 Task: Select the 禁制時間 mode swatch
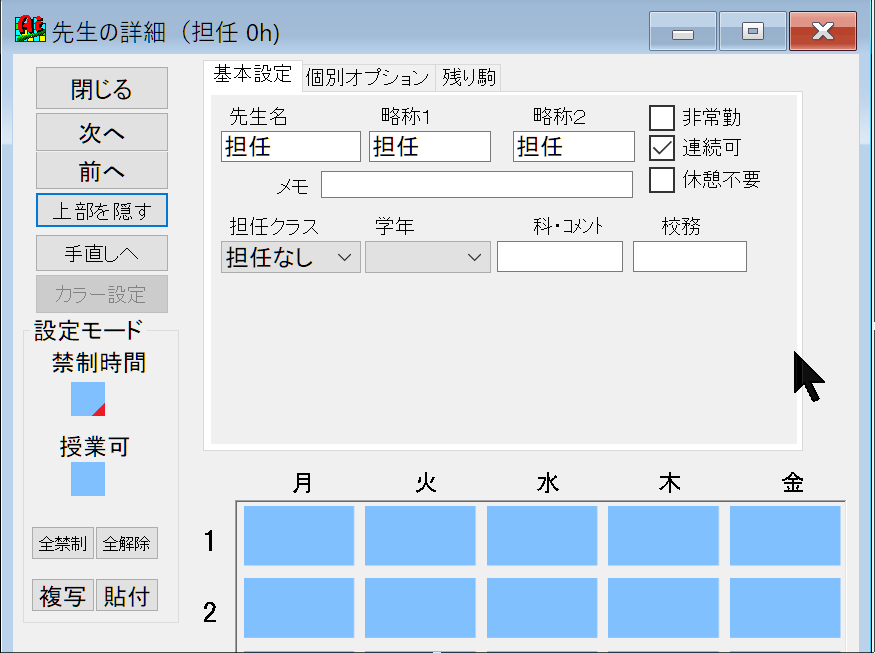[88, 399]
